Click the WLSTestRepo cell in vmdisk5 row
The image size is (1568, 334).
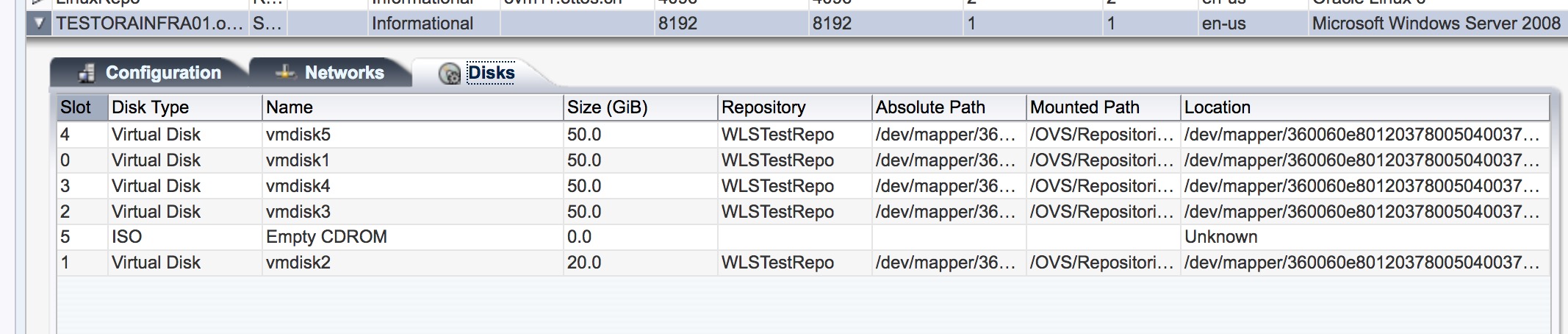[795, 135]
